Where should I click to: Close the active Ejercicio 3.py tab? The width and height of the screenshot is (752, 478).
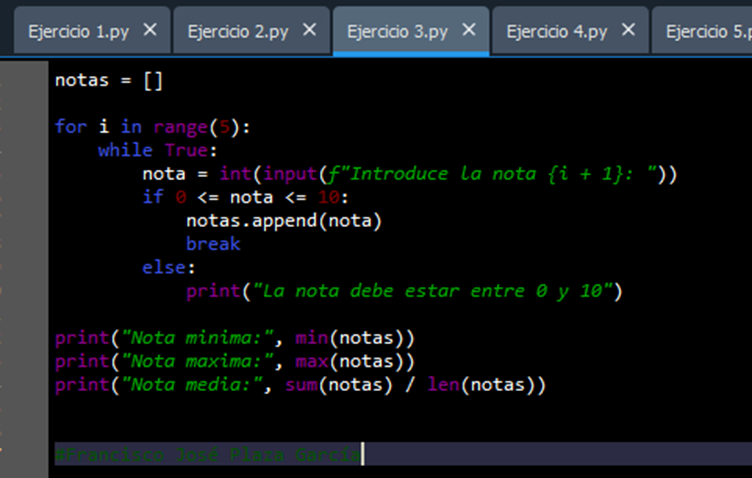pyautogui.click(x=469, y=30)
